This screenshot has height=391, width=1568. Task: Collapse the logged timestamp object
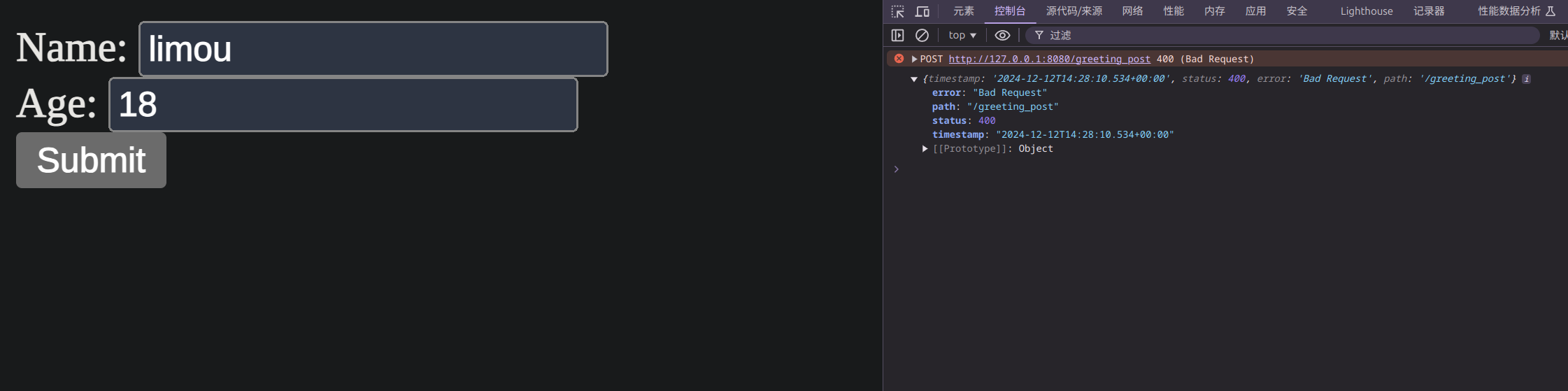(x=914, y=79)
